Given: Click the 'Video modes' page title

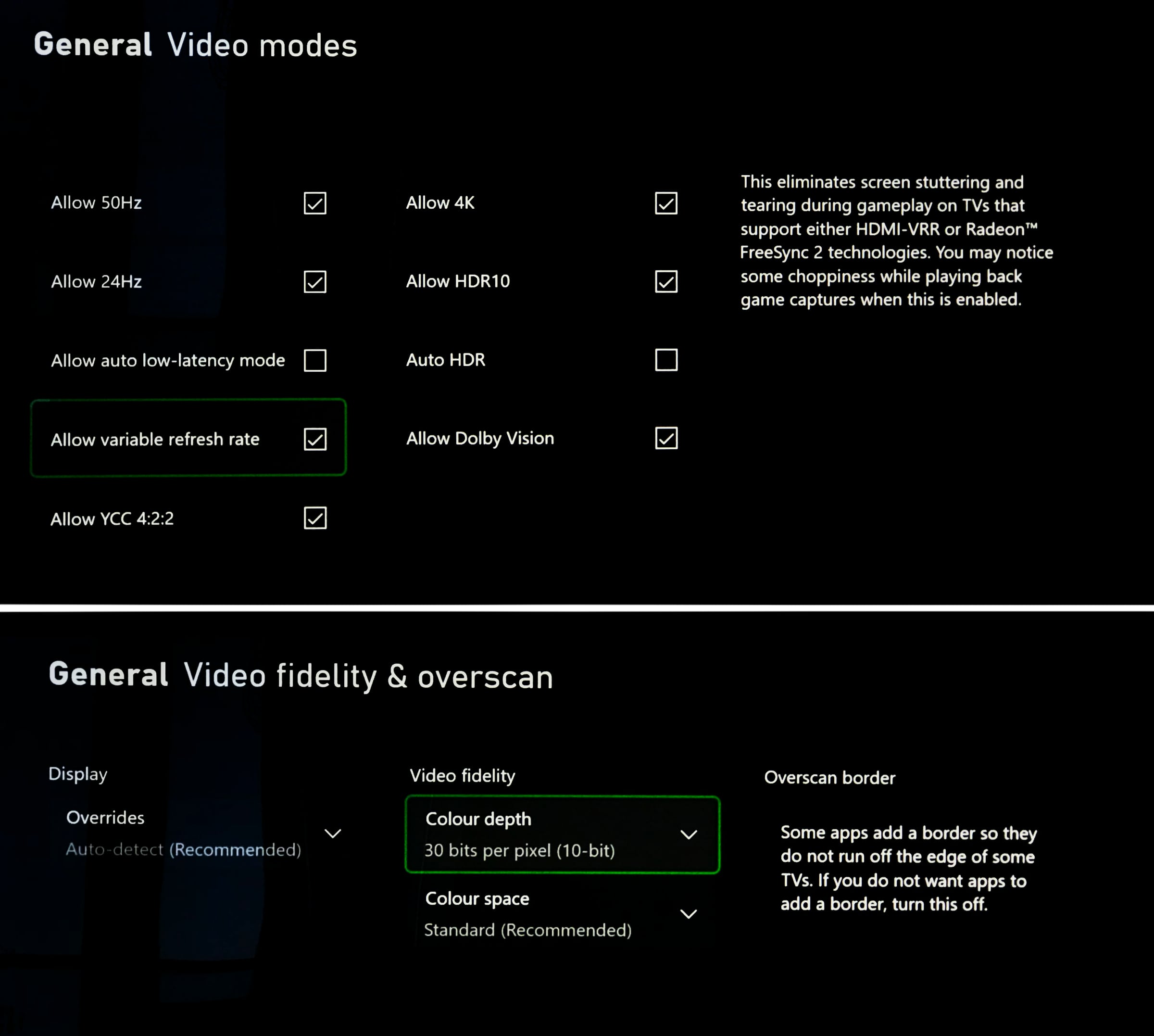Looking at the screenshot, I should click(x=262, y=46).
